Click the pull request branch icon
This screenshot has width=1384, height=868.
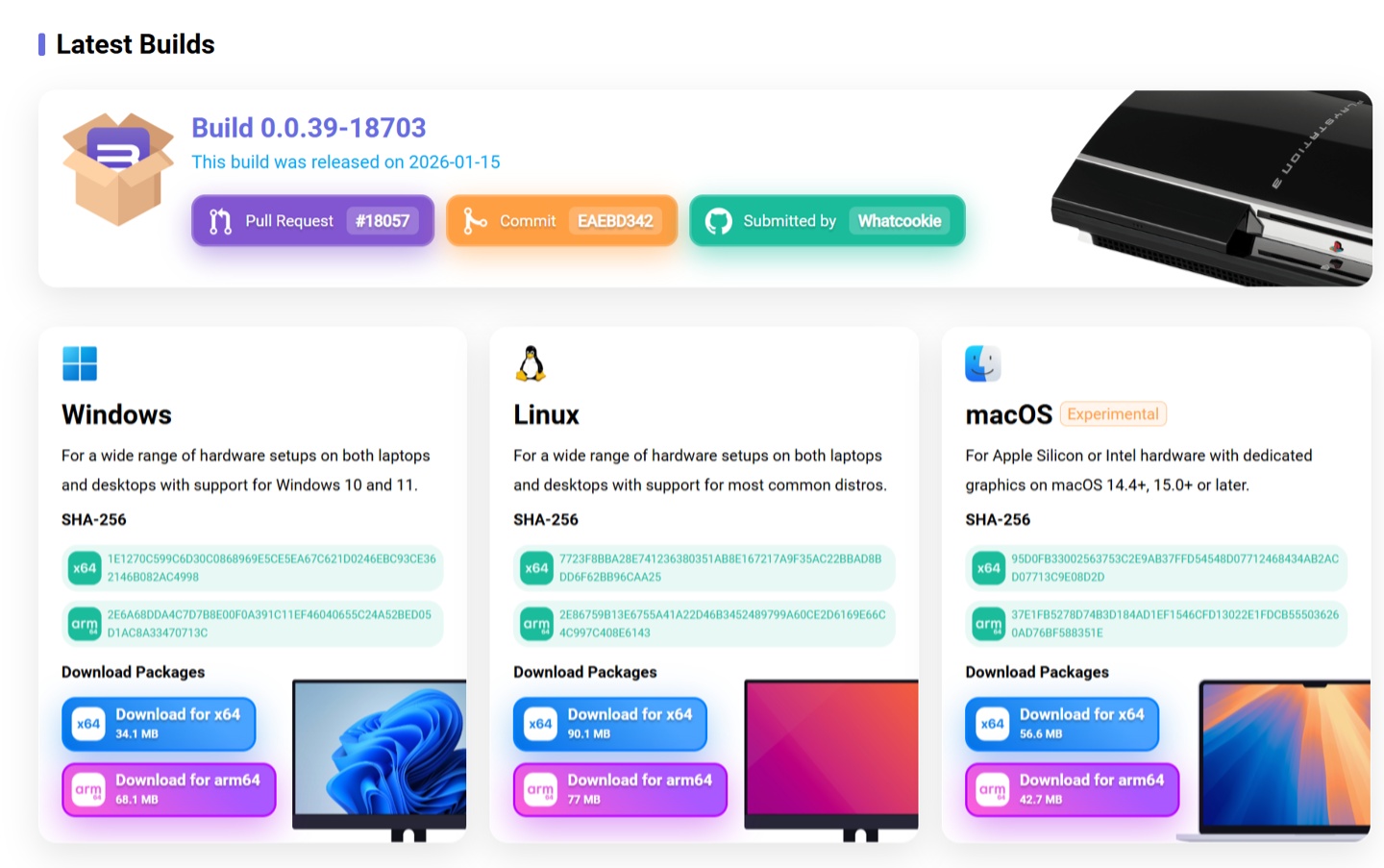[220, 221]
